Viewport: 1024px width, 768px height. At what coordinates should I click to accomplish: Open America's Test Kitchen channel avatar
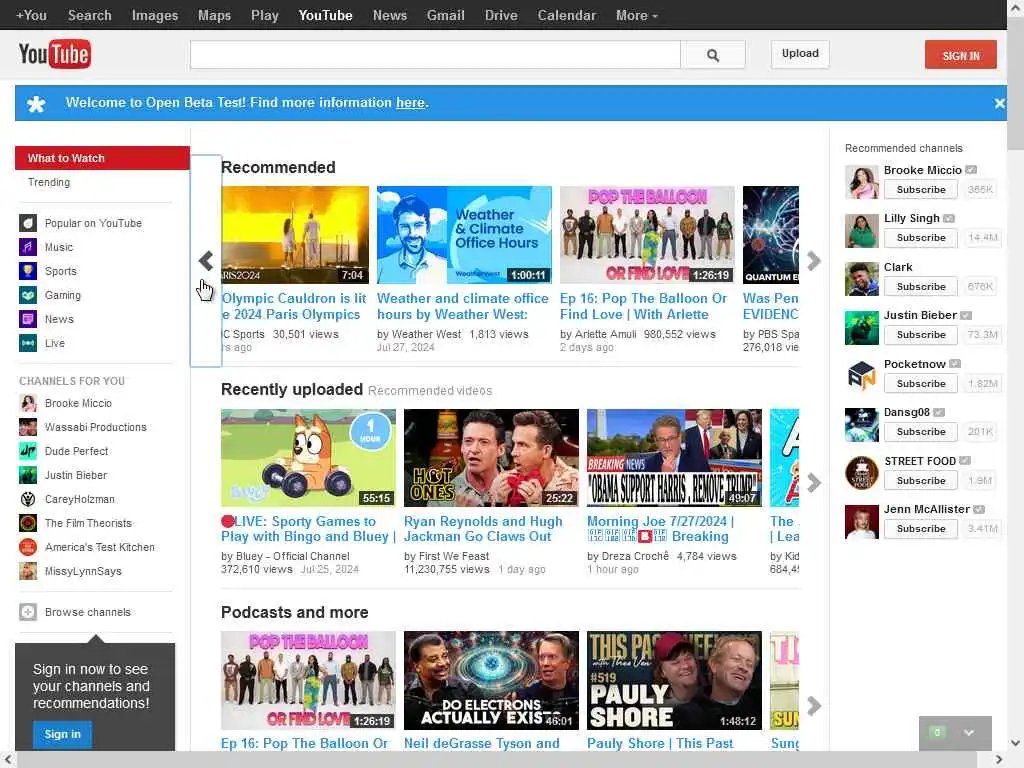pyautogui.click(x=27, y=547)
